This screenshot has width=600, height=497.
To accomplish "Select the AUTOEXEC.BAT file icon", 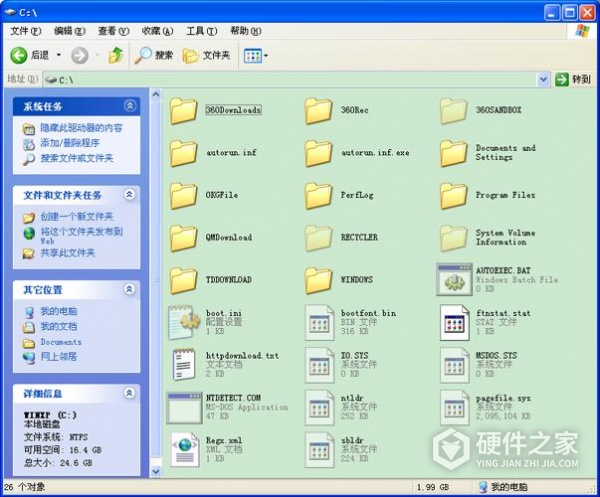I will pyautogui.click(x=454, y=280).
